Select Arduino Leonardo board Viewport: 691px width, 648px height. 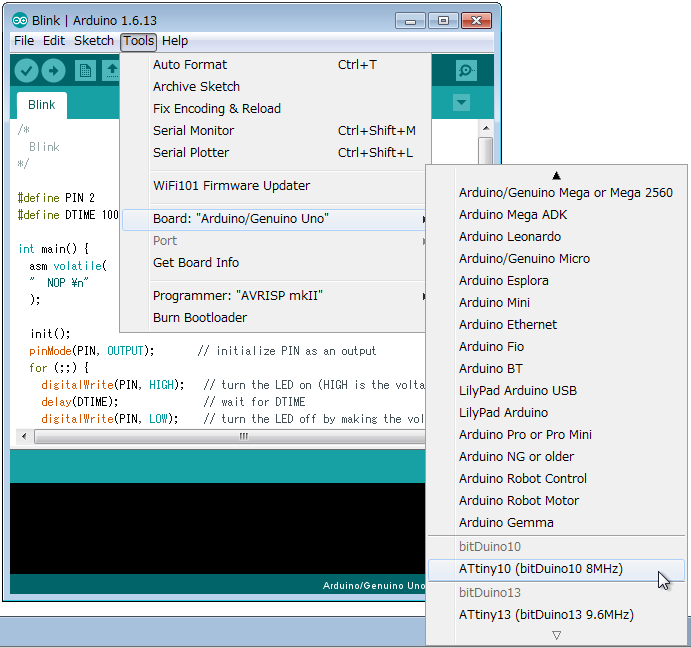click(557, 237)
